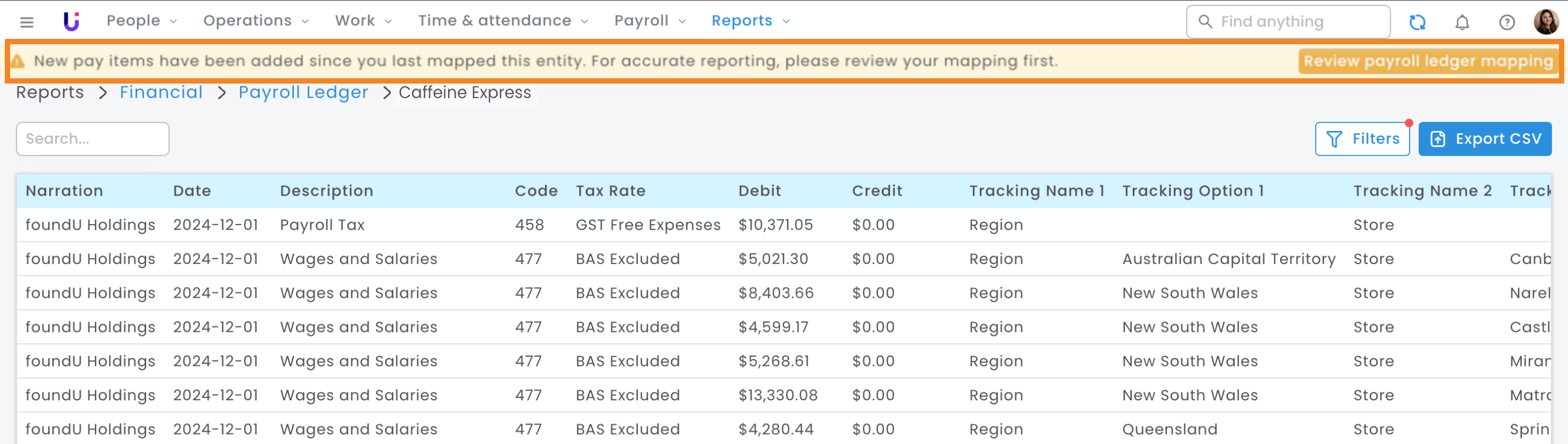This screenshot has width=1568, height=444.
Task: Click the sync refresh icon
Action: tap(1417, 23)
